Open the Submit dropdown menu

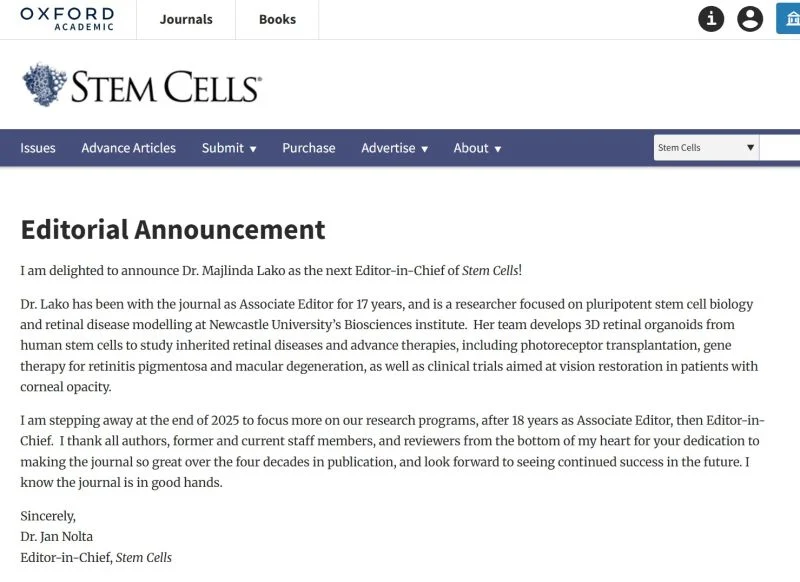[224, 148]
